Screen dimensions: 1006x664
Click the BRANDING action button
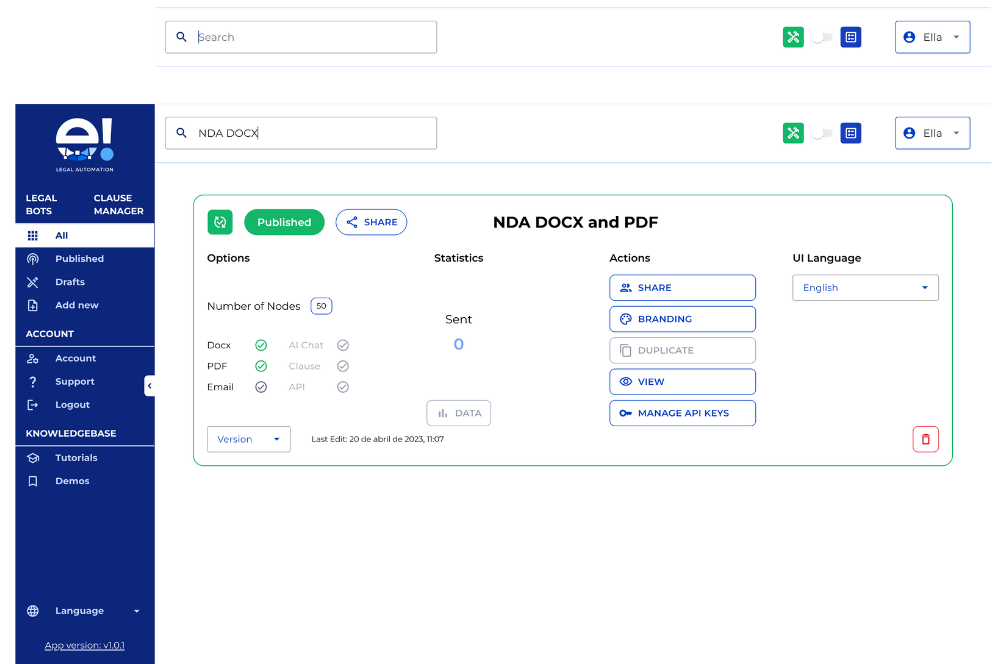point(682,319)
